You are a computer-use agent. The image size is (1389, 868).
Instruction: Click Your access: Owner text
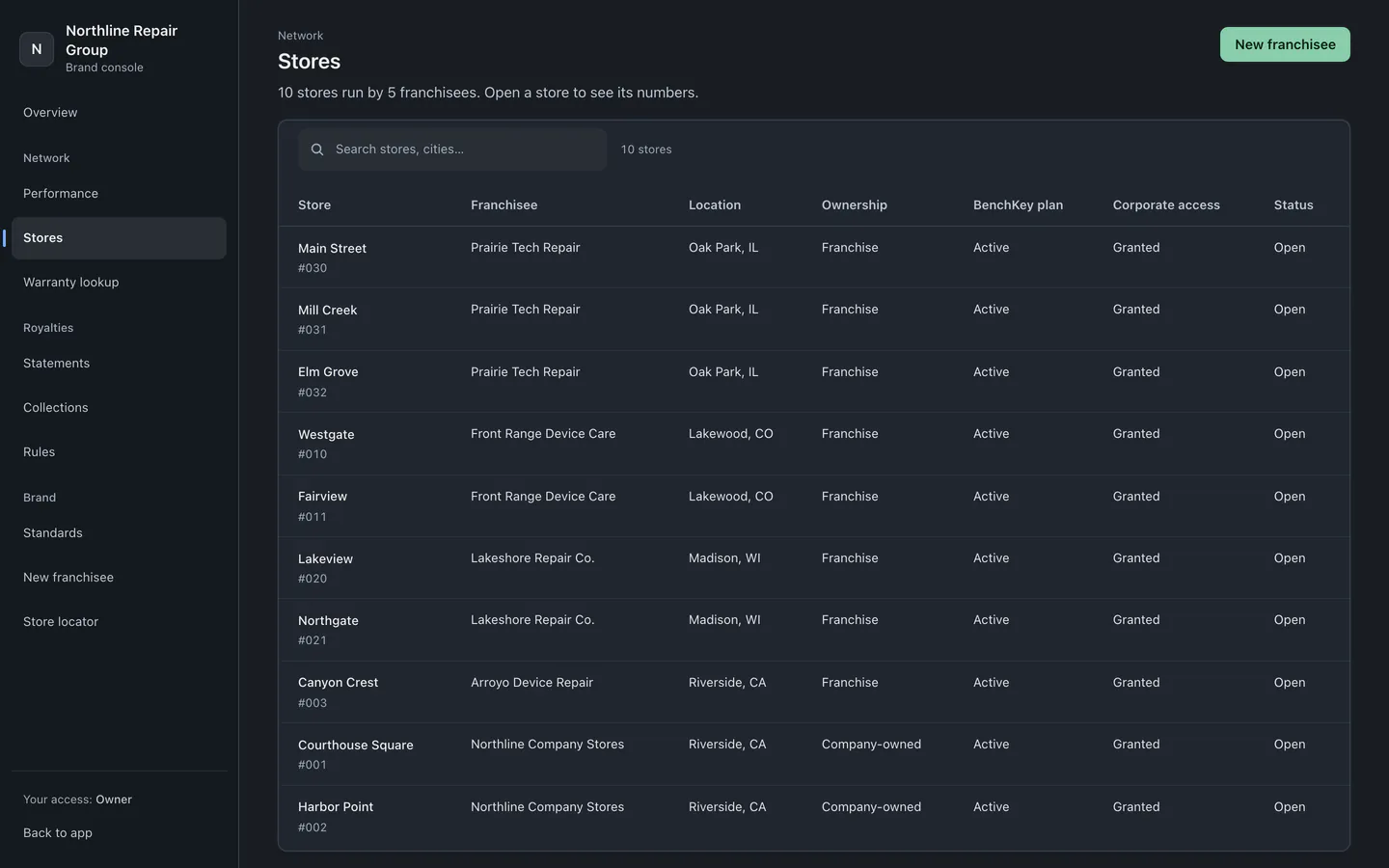click(x=77, y=800)
